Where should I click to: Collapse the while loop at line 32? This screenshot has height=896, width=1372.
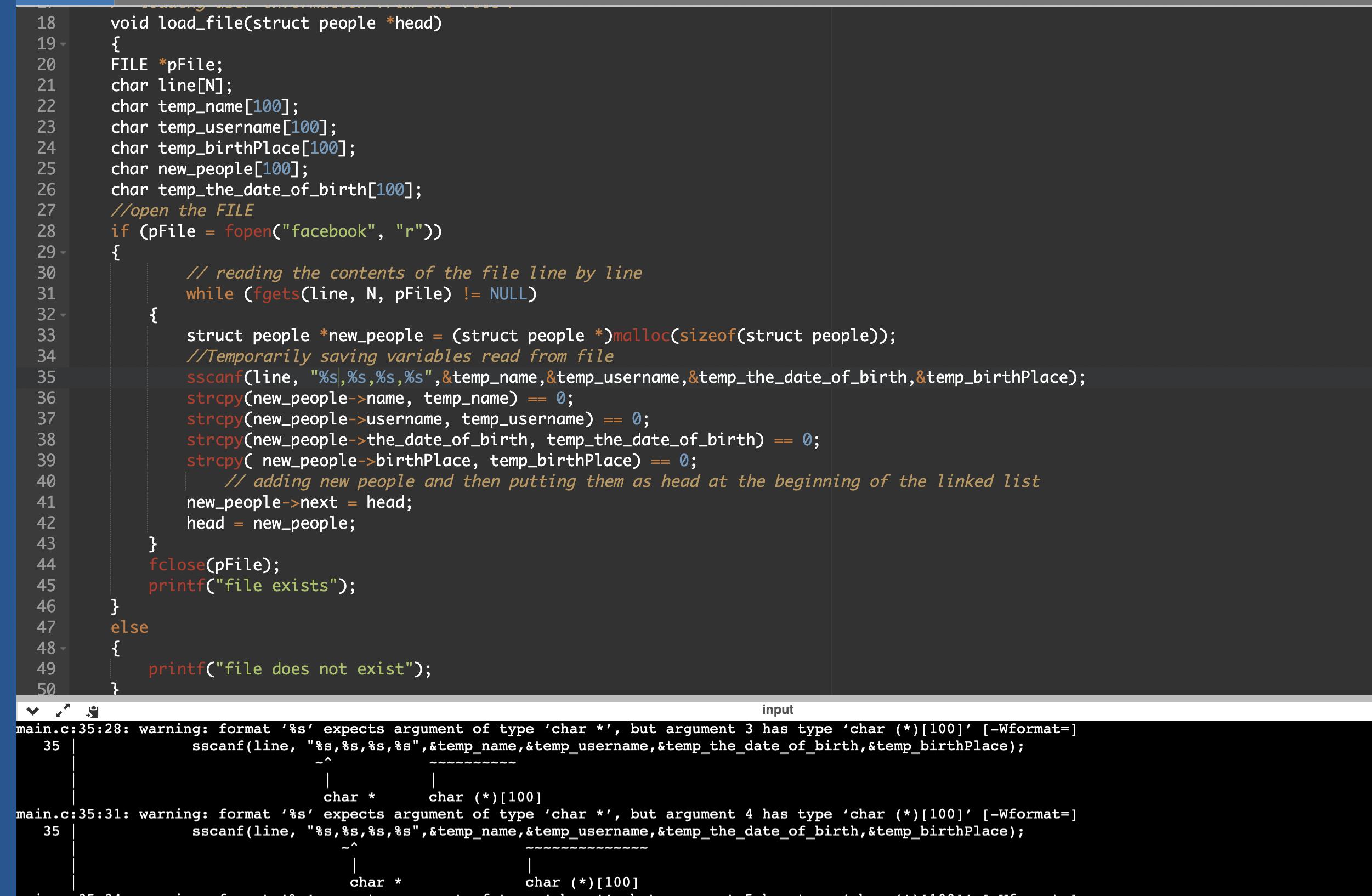[63, 315]
